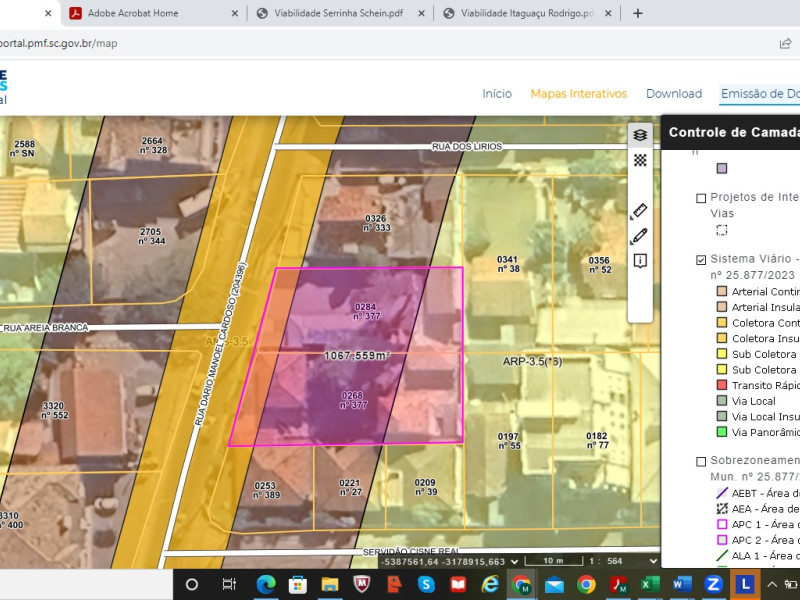Image resolution: width=800 pixels, height=600 pixels.
Task: Click the share page icon in address bar
Action: [x=786, y=43]
